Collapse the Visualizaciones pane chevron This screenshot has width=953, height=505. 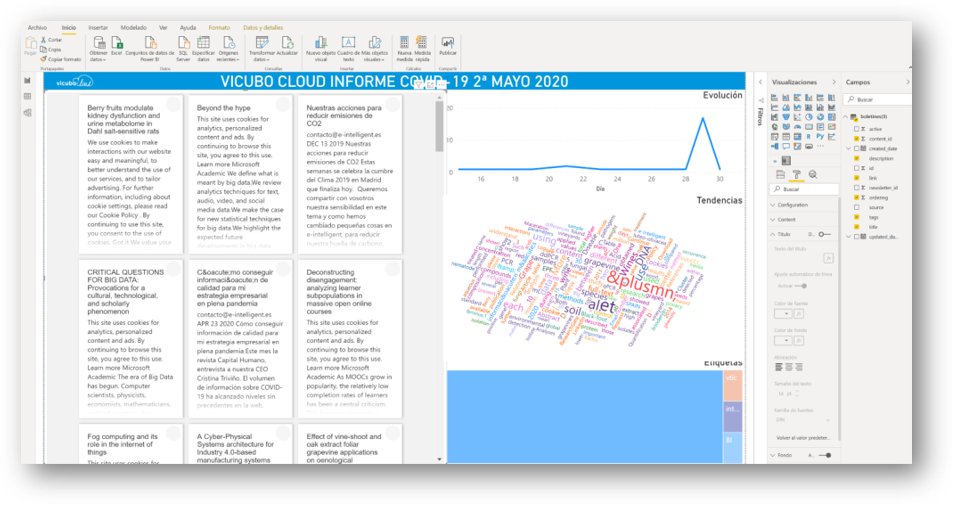click(x=834, y=82)
